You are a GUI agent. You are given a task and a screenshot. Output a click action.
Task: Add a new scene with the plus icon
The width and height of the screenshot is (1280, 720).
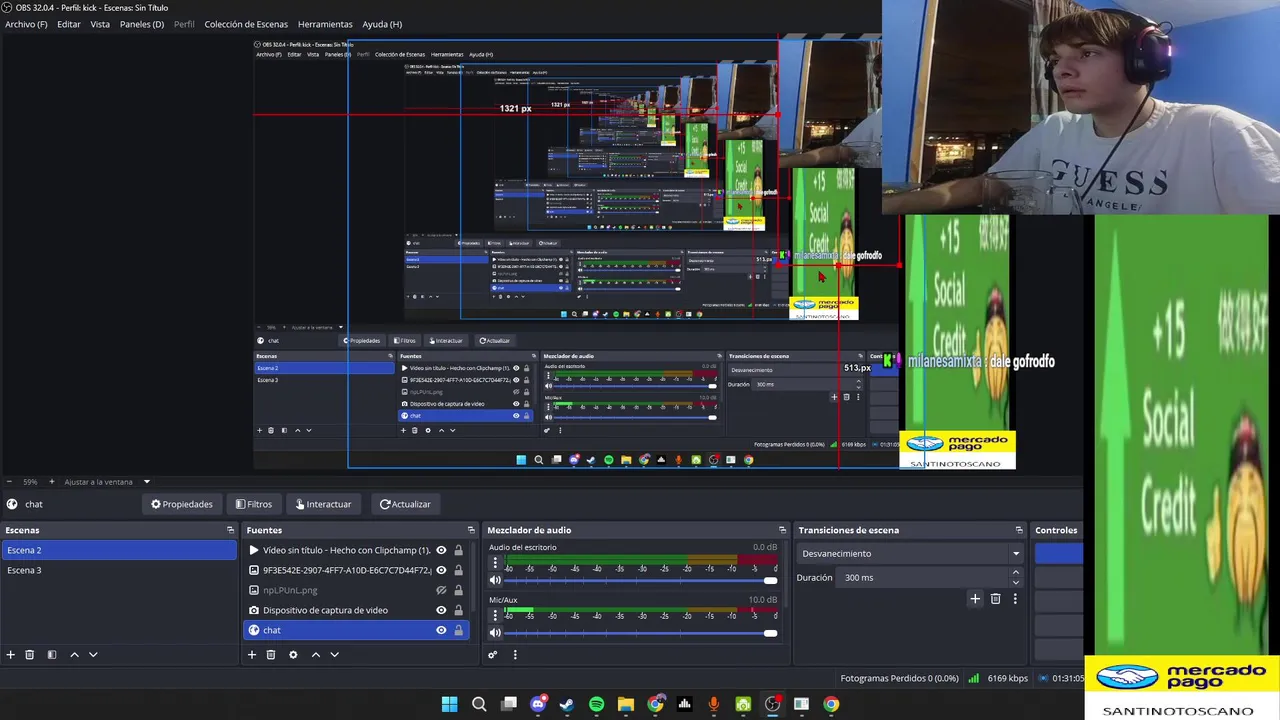(x=11, y=655)
